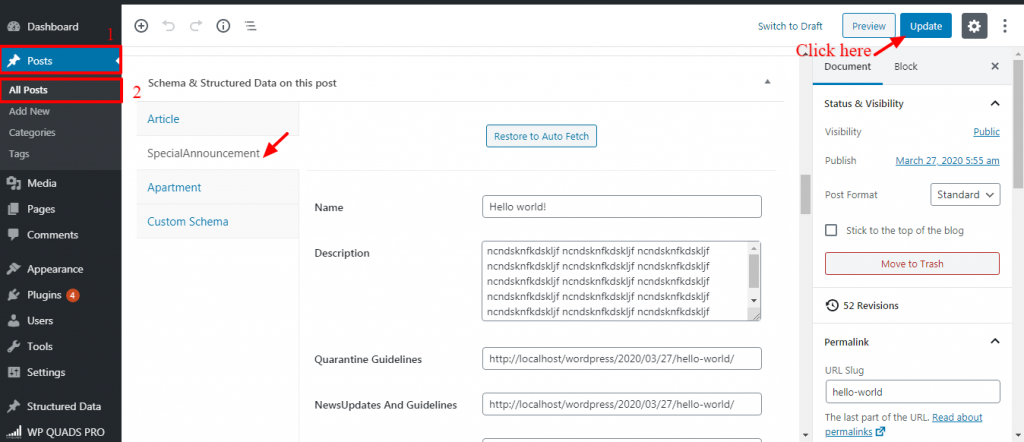Screen dimensions: 1024x442
Task: Select the Apartment schema tab
Action: click(x=174, y=187)
